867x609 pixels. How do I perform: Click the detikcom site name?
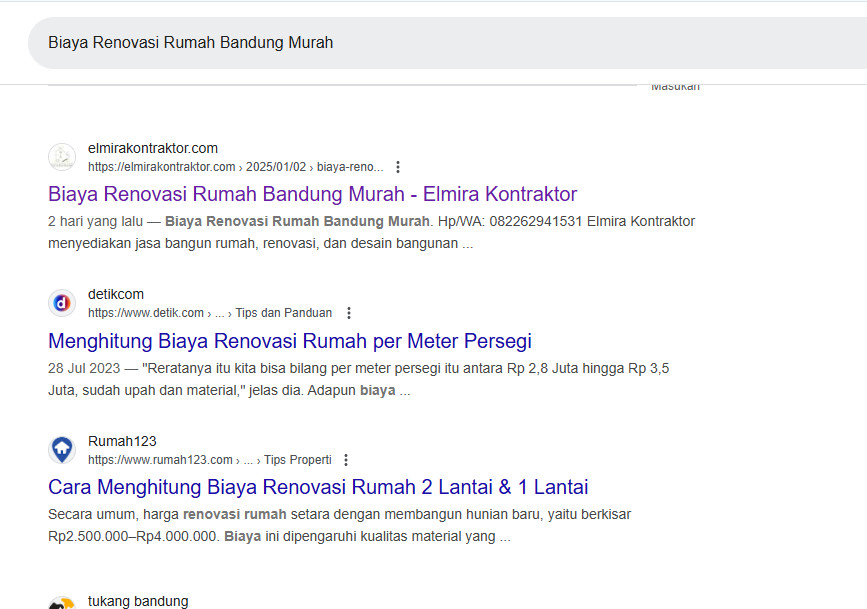116,294
